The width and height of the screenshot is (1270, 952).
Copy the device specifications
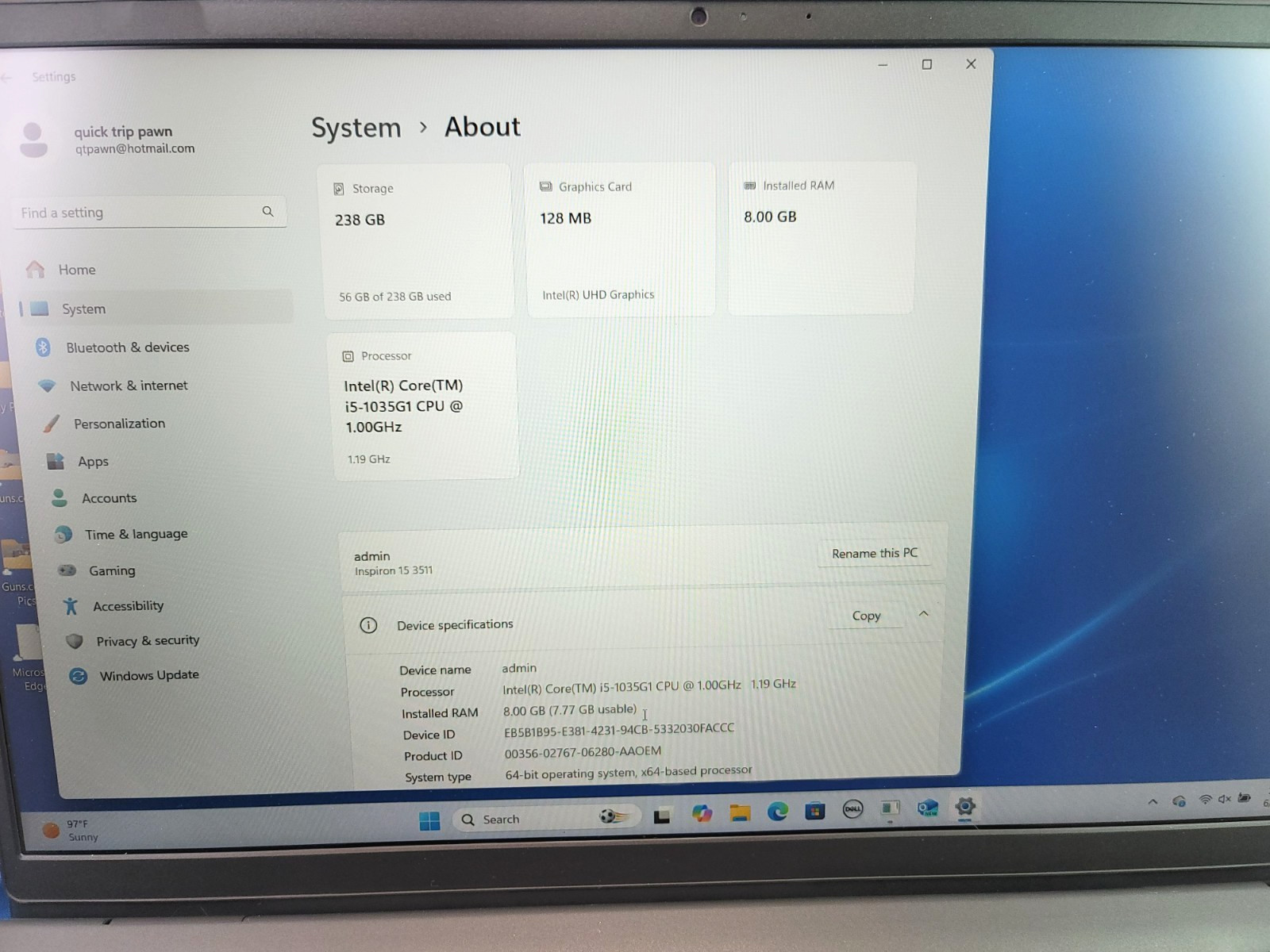[x=866, y=616]
